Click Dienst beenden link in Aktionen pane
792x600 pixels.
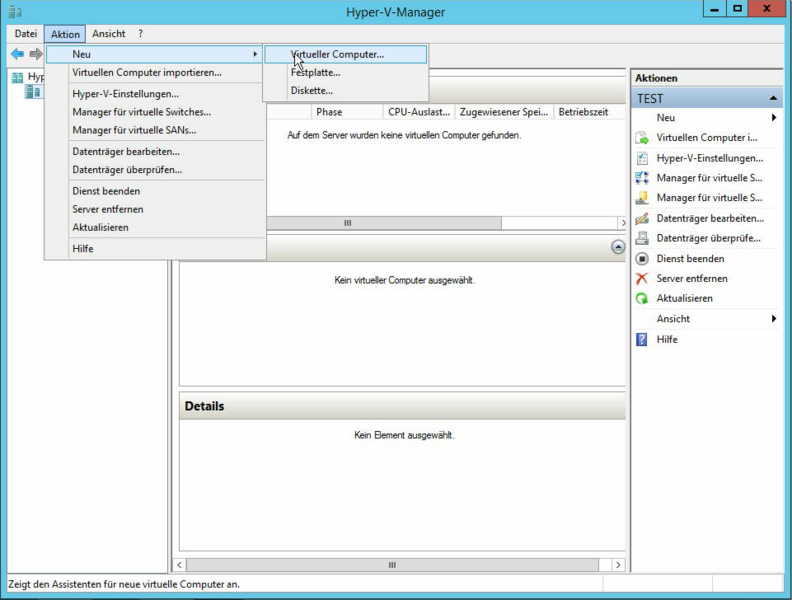click(690, 259)
